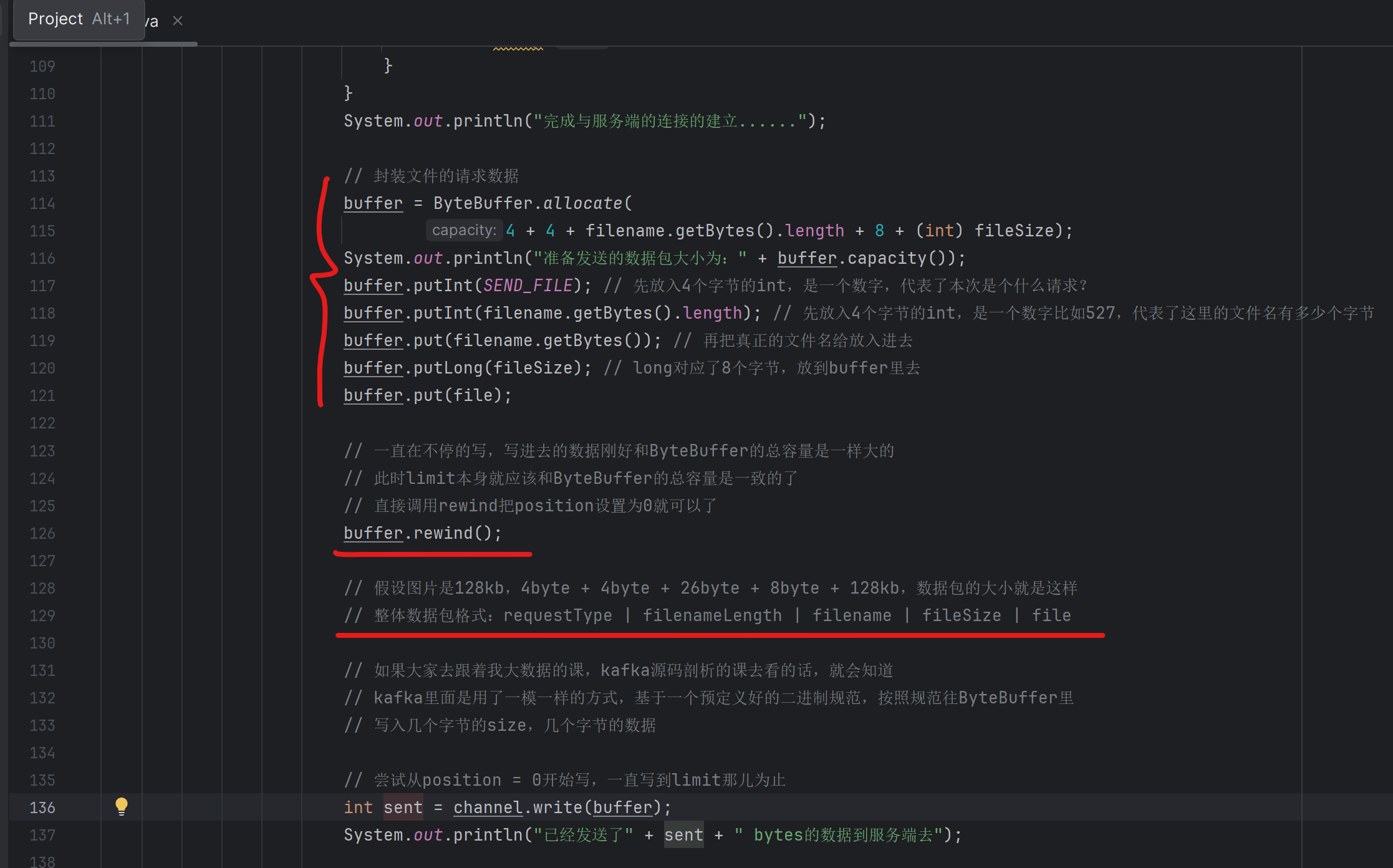1393x868 pixels.
Task: Click 'ByteBuffer' class name on line 114
Action: (x=483, y=203)
